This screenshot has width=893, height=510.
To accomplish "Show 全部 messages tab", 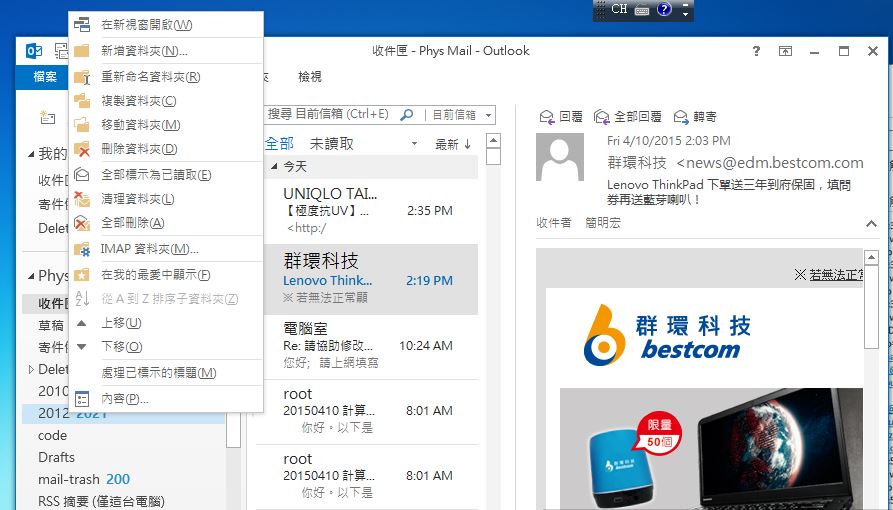I will (x=280, y=144).
